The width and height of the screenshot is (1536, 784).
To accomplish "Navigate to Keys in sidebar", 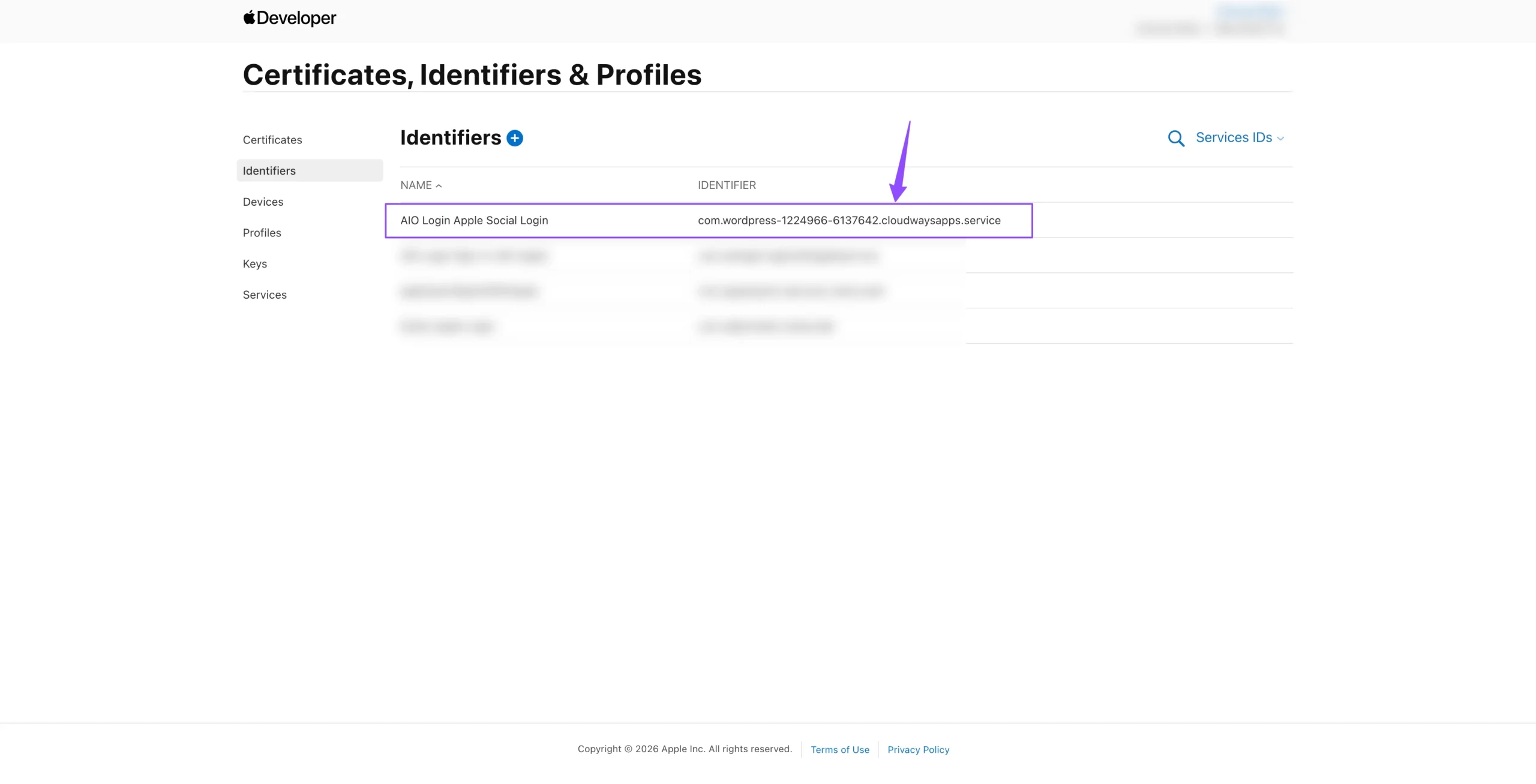I will 255,264.
